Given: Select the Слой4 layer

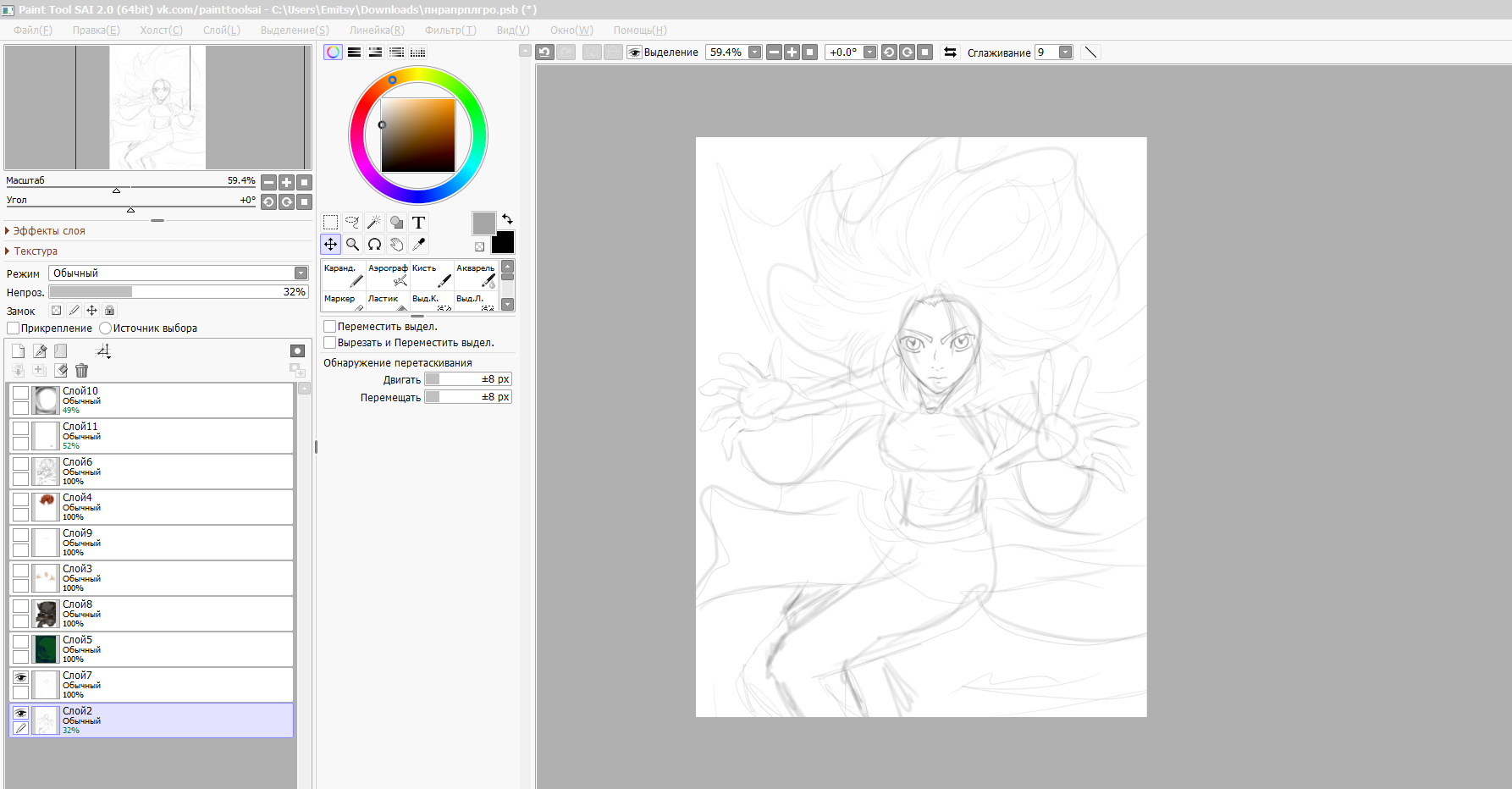Looking at the screenshot, I should [169, 507].
